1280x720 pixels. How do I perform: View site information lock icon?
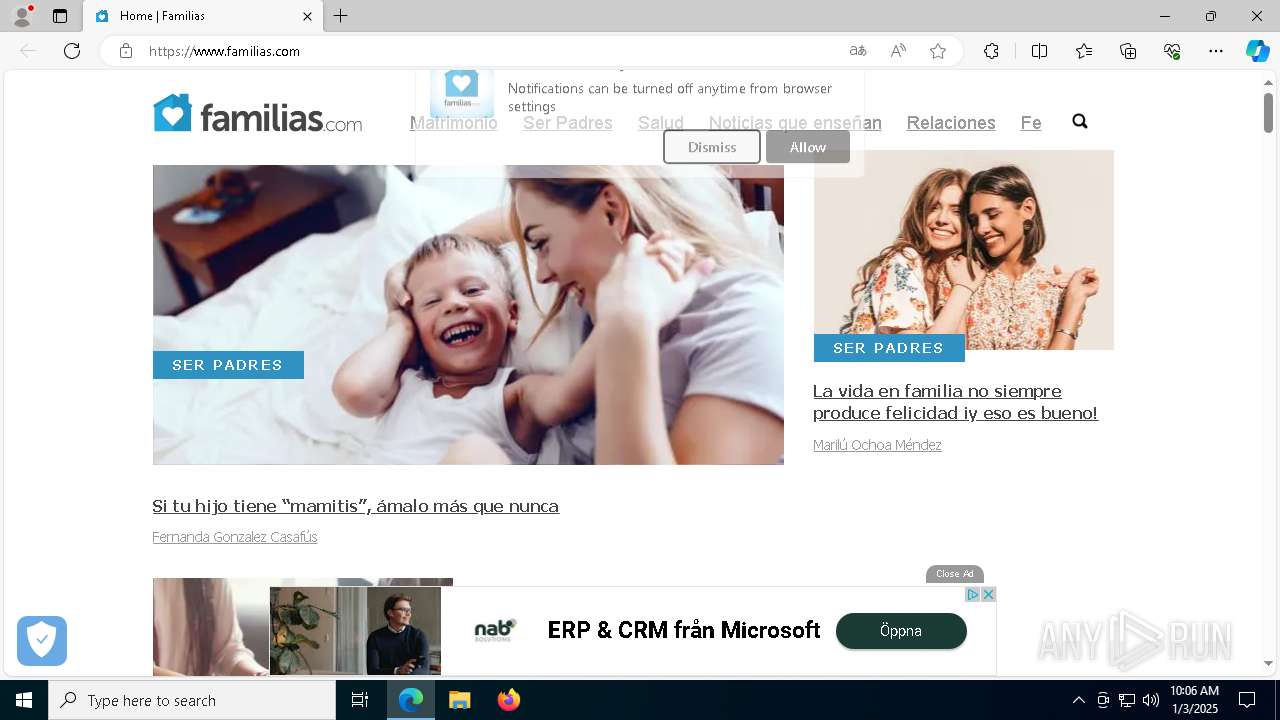(126, 51)
